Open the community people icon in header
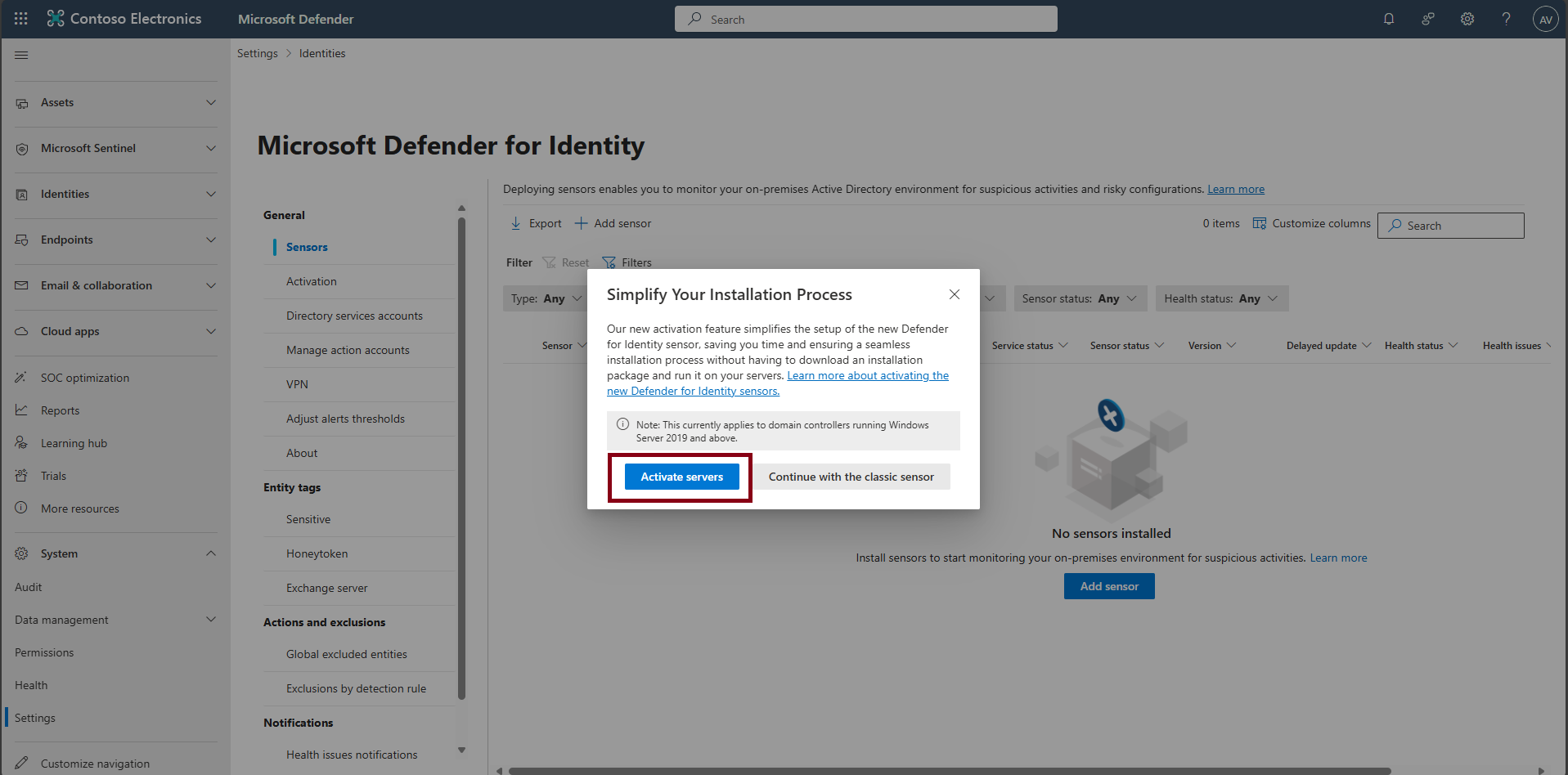Screen dimensions: 1568x775 [x=1428, y=19]
